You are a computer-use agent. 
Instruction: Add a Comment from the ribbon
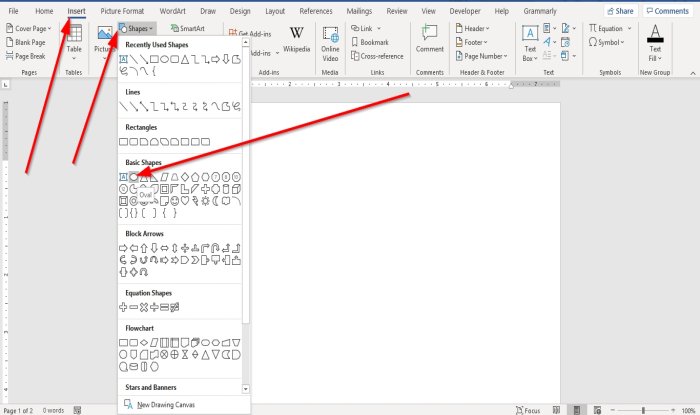pyautogui.click(x=429, y=39)
